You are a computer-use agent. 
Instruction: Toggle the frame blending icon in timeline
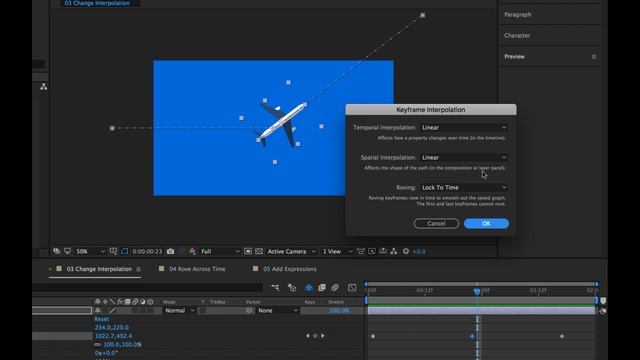[322, 288]
